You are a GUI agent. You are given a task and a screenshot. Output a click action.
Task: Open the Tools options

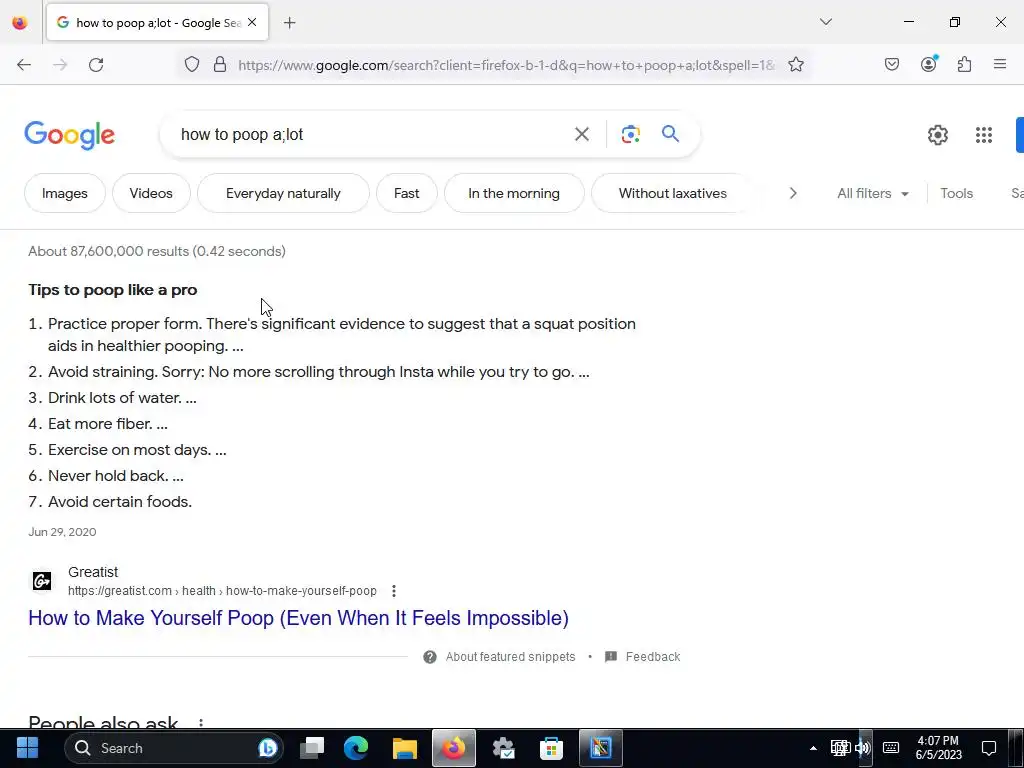point(956,193)
